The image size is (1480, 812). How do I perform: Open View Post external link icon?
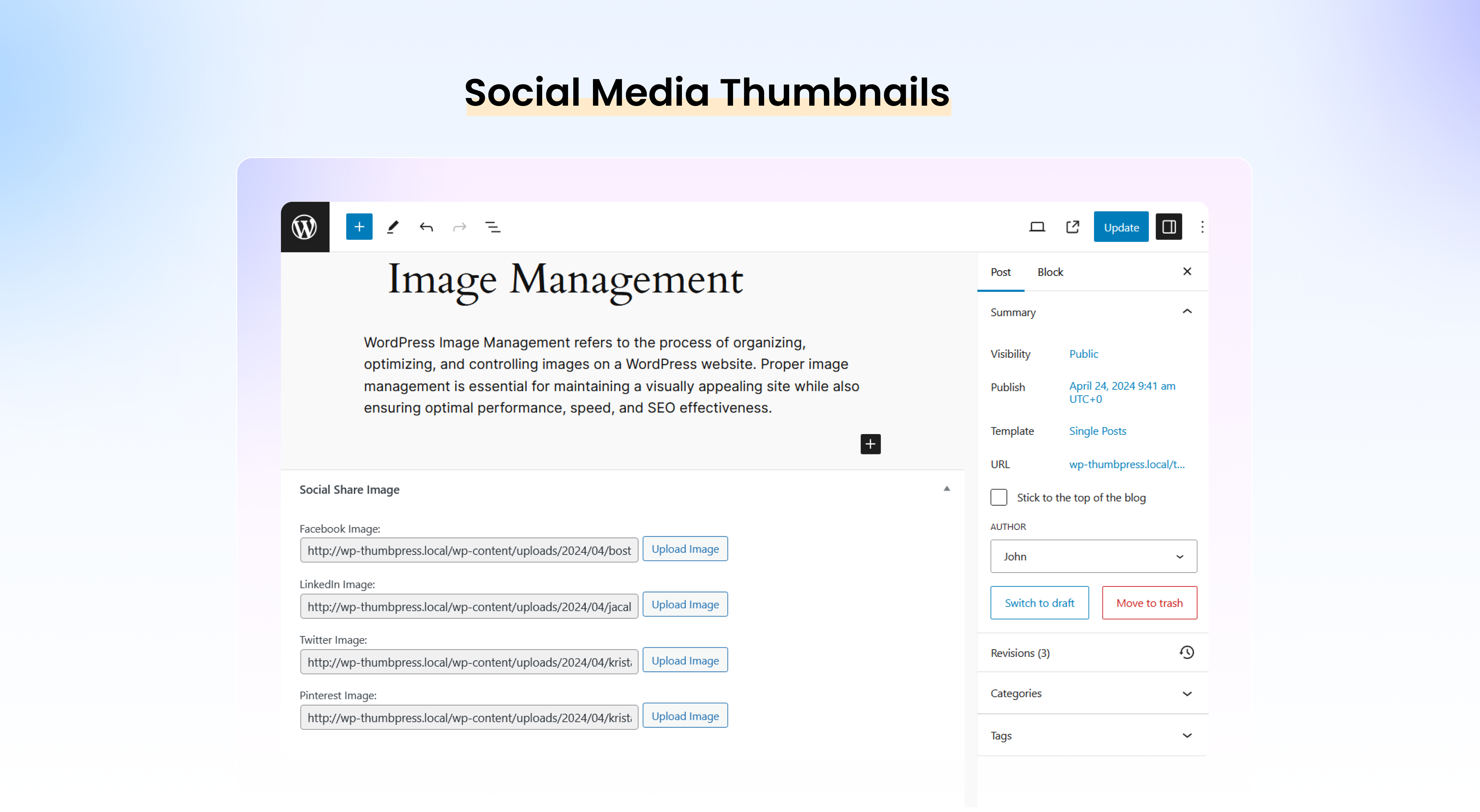click(x=1073, y=227)
